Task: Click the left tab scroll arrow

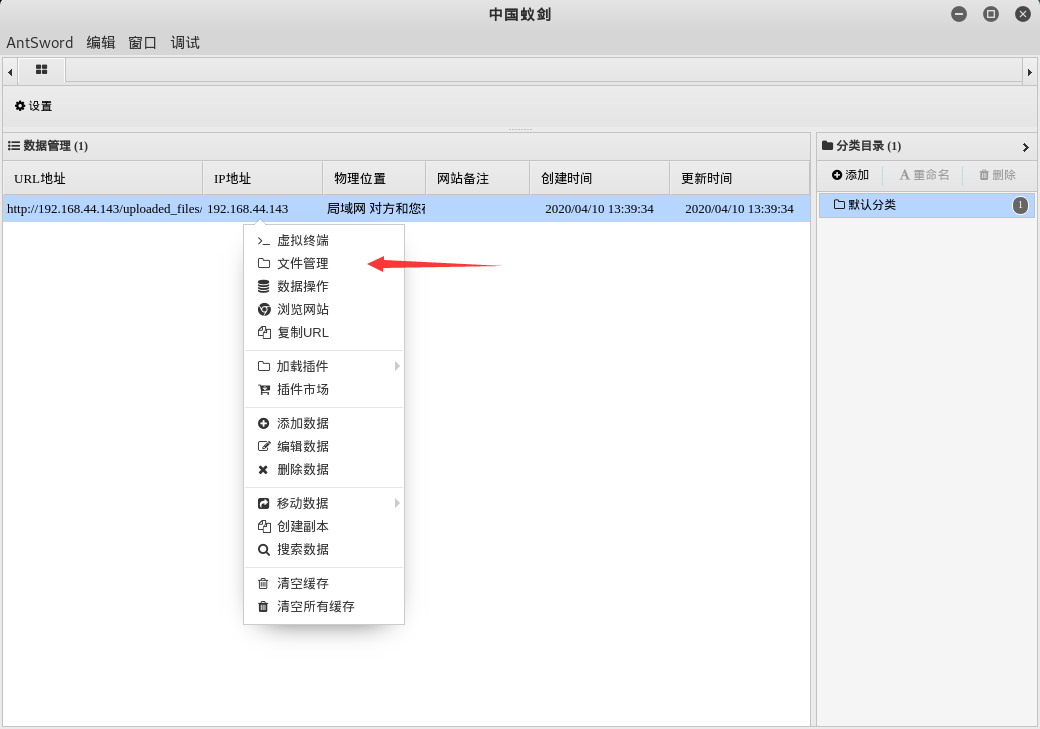Action: 10,72
